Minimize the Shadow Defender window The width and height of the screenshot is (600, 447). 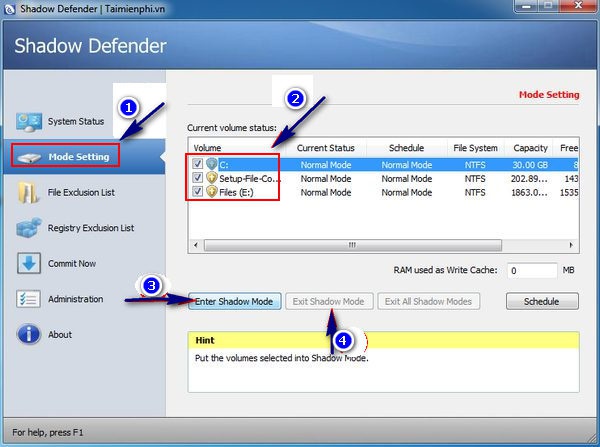527,6
